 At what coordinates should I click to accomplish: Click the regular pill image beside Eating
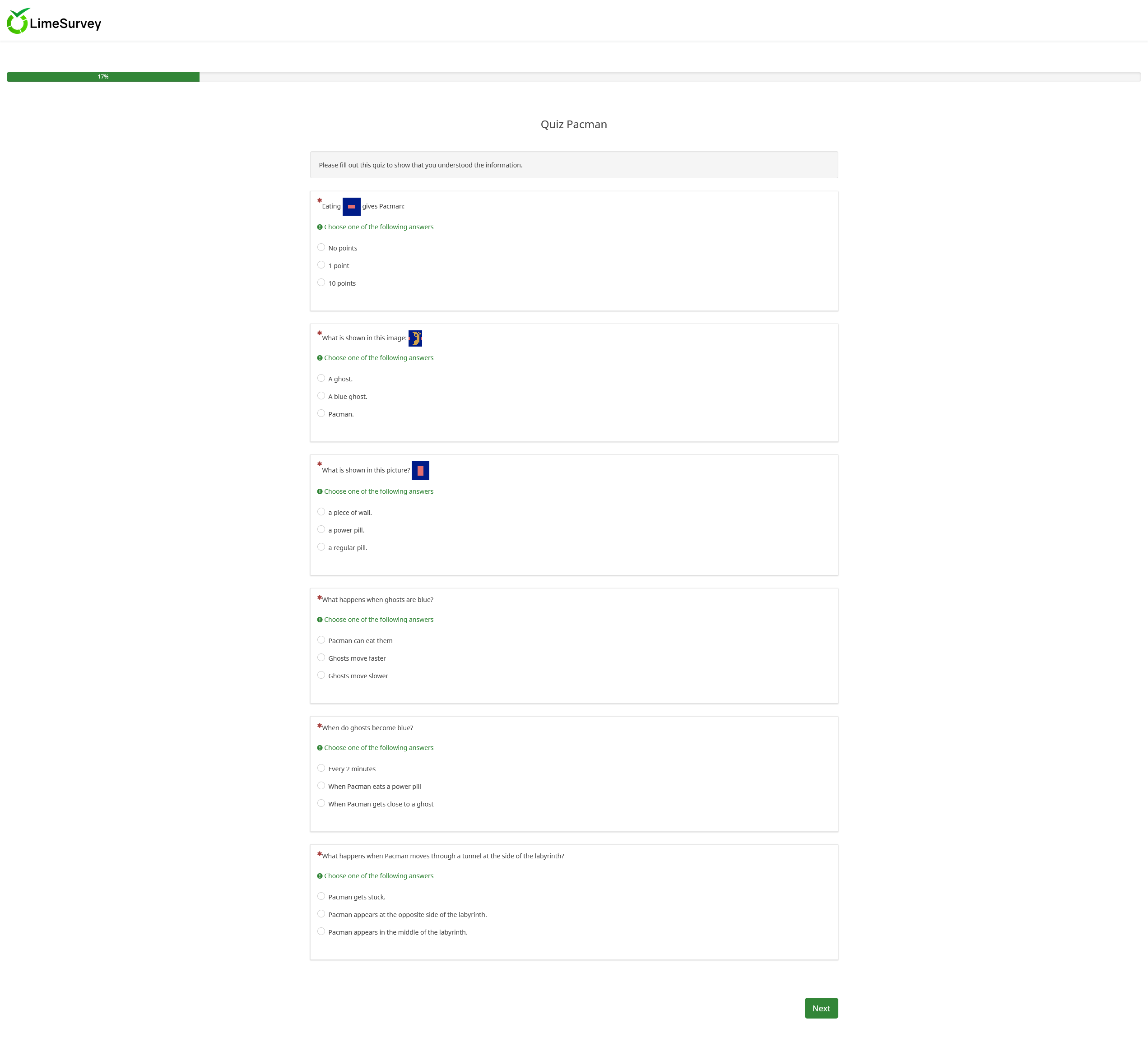(x=351, y=207)
